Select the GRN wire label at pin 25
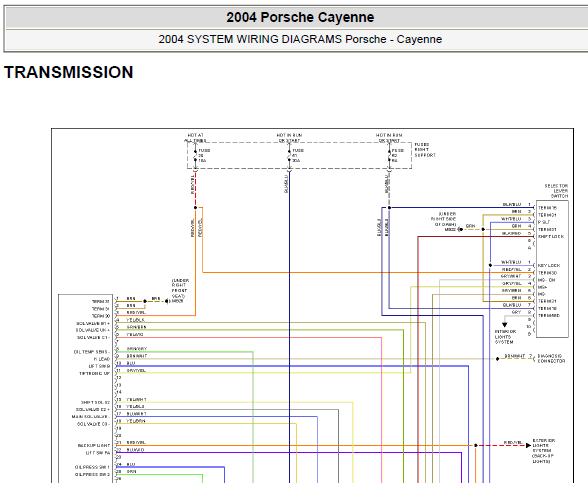588x483 pixels. (x=132, y=472)
